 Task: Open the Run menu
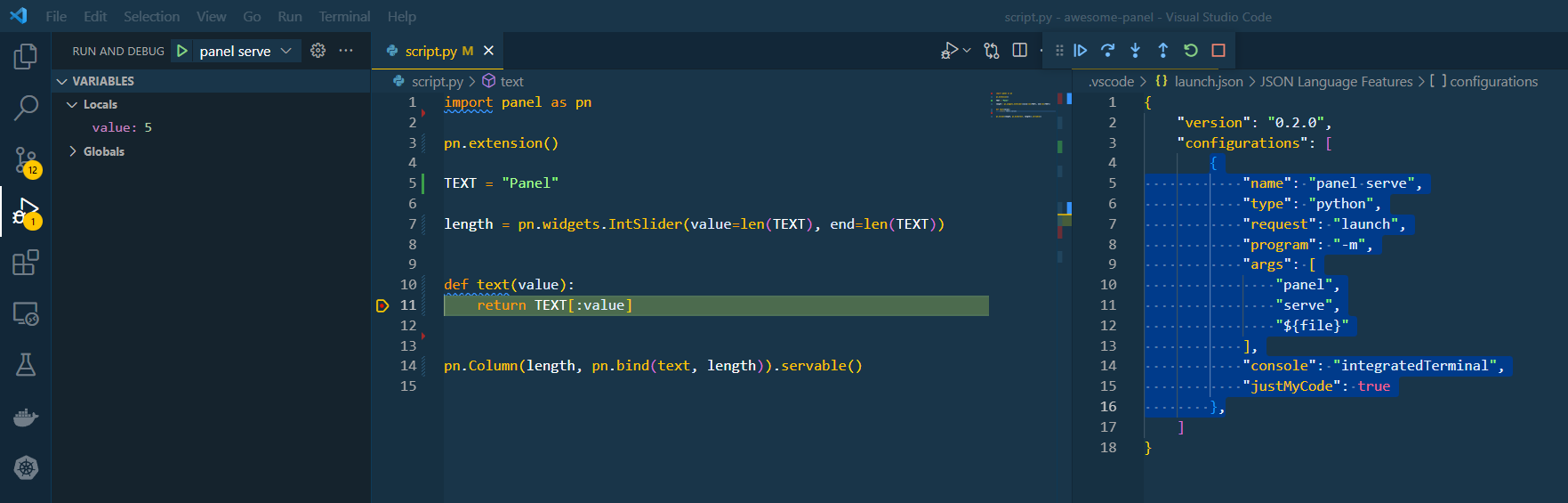290,16
